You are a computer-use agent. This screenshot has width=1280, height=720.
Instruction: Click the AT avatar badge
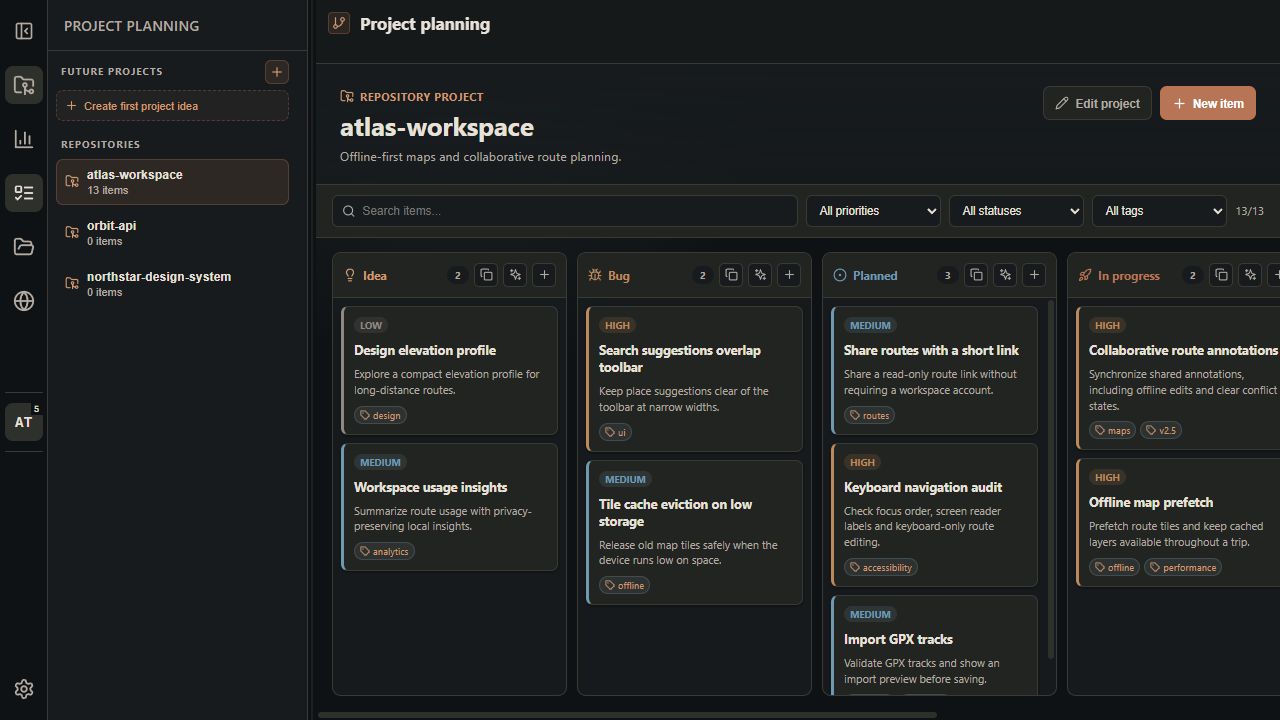pyautogui.click(x=24, y=422)
